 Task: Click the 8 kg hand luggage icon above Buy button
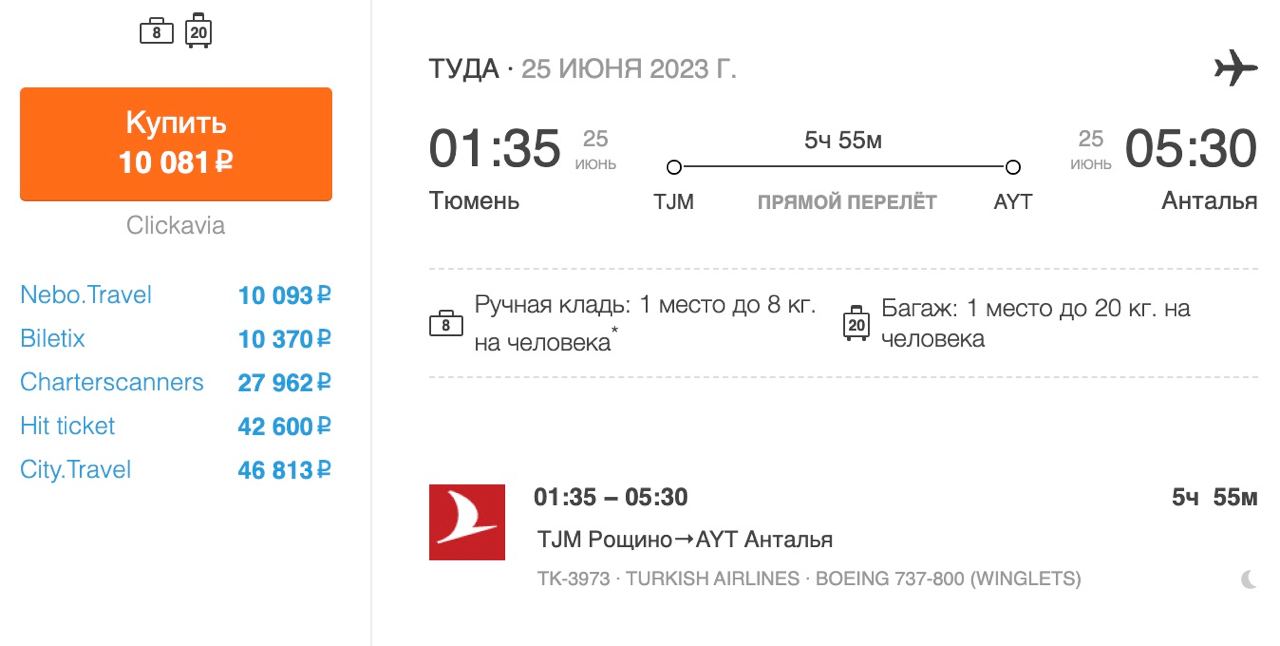coord(156,32)
